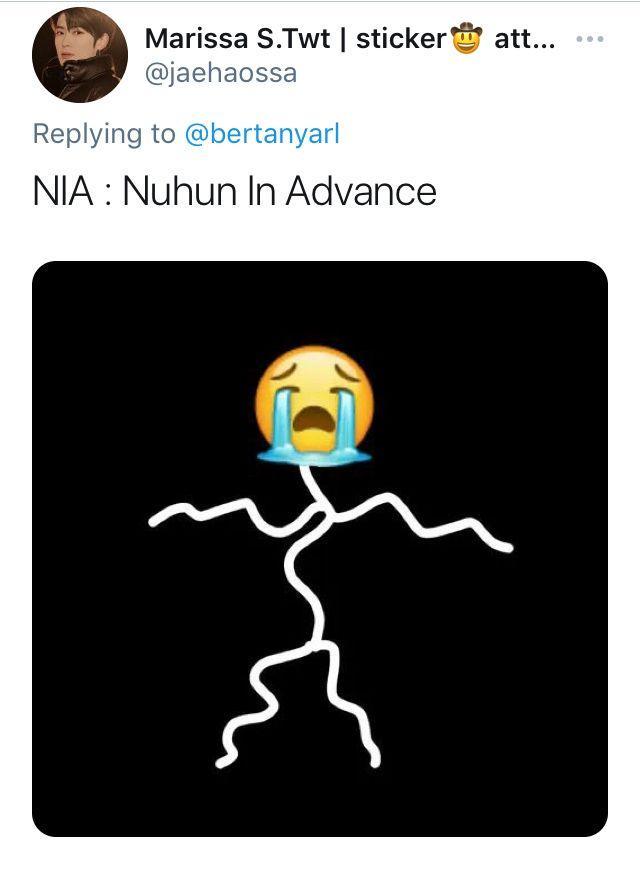Click the pool of tears below the emoji
The height and width of the screenshot is (884, 640).
[x=314, y=456]
